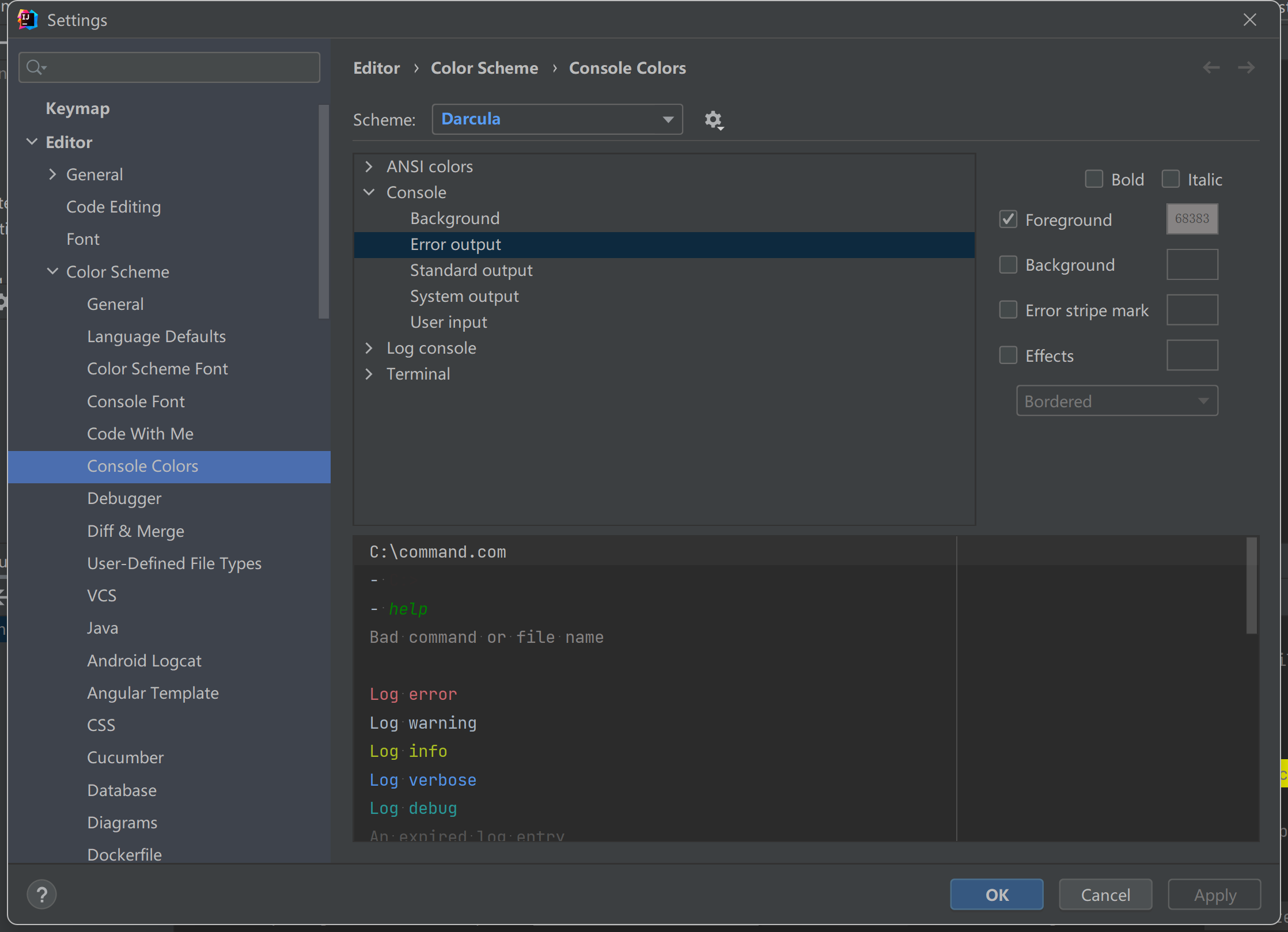Click the preview pane scrollbar

tap(1252, 585)
